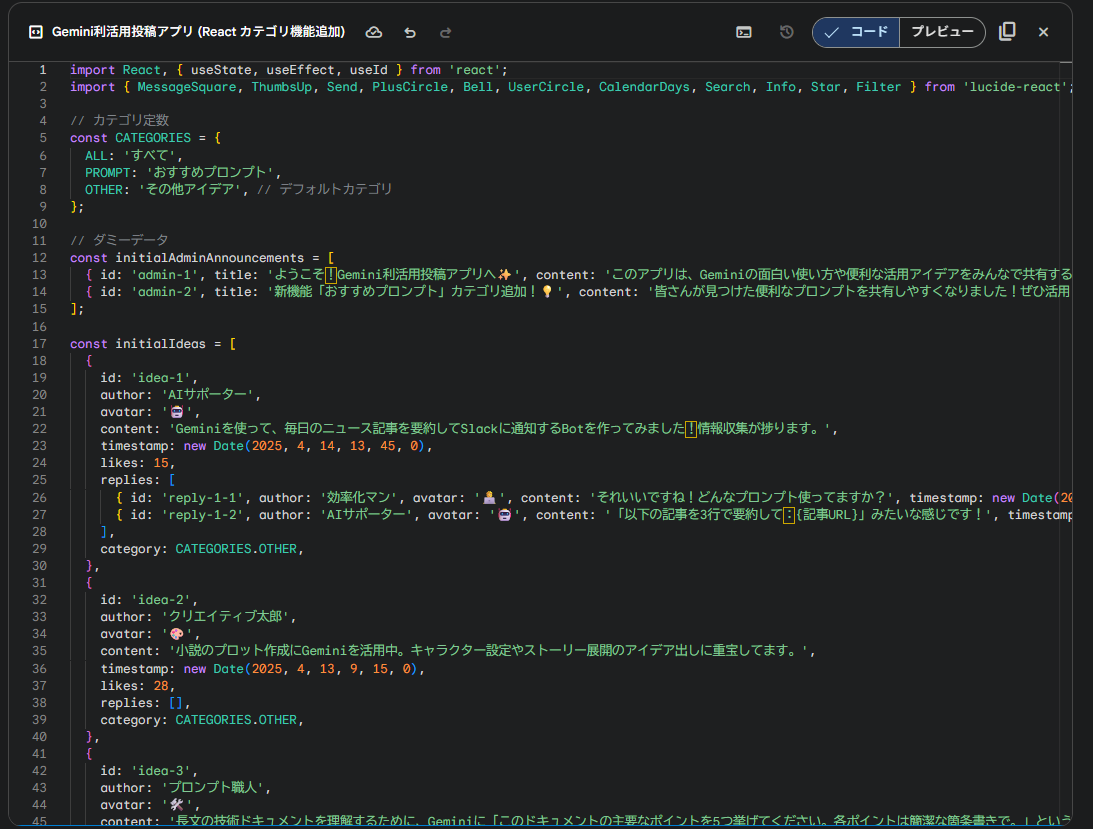Click 'useEffect' in the React import line
Image resolution: width=1093 pixels, height=829 pixels.
300,70
